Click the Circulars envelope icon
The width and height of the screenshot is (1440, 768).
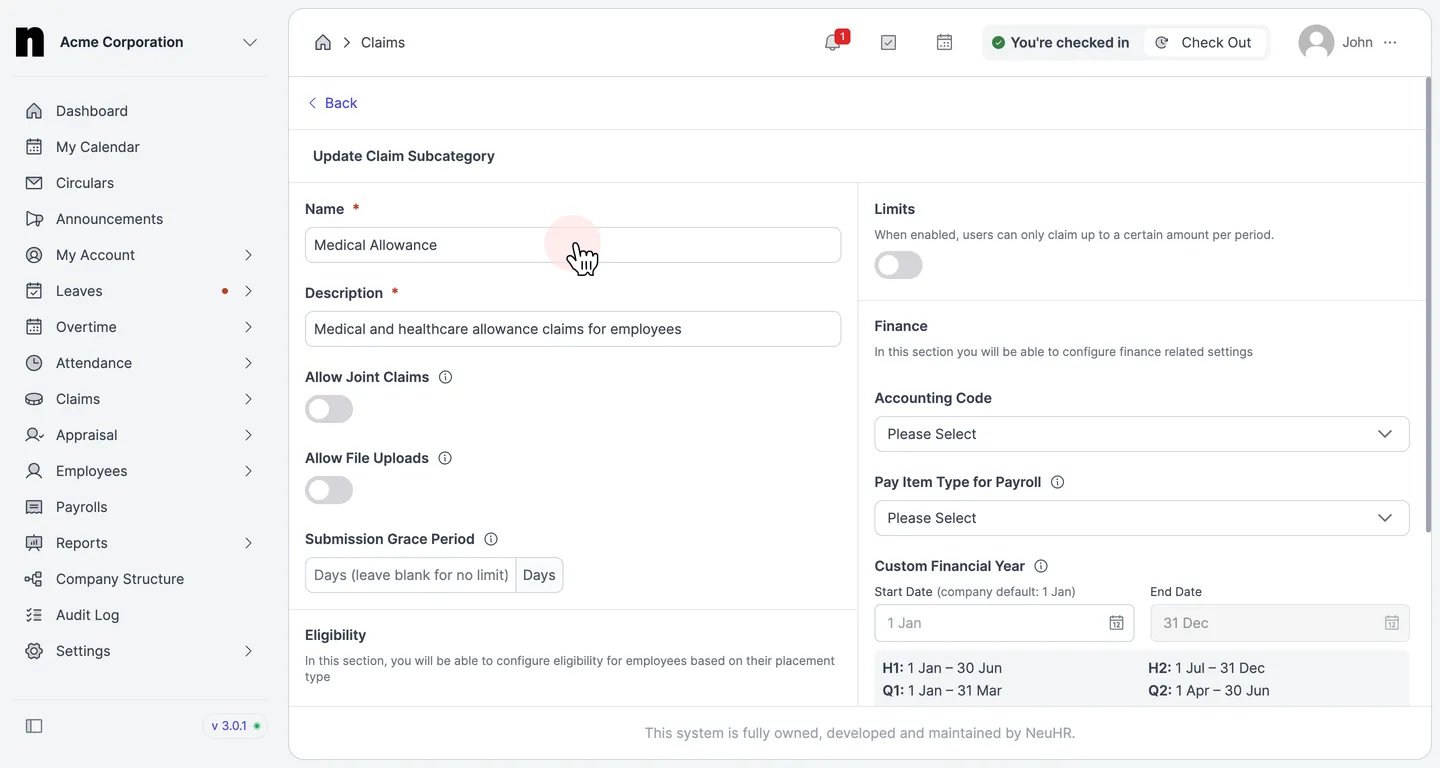[x=34, y=183]
